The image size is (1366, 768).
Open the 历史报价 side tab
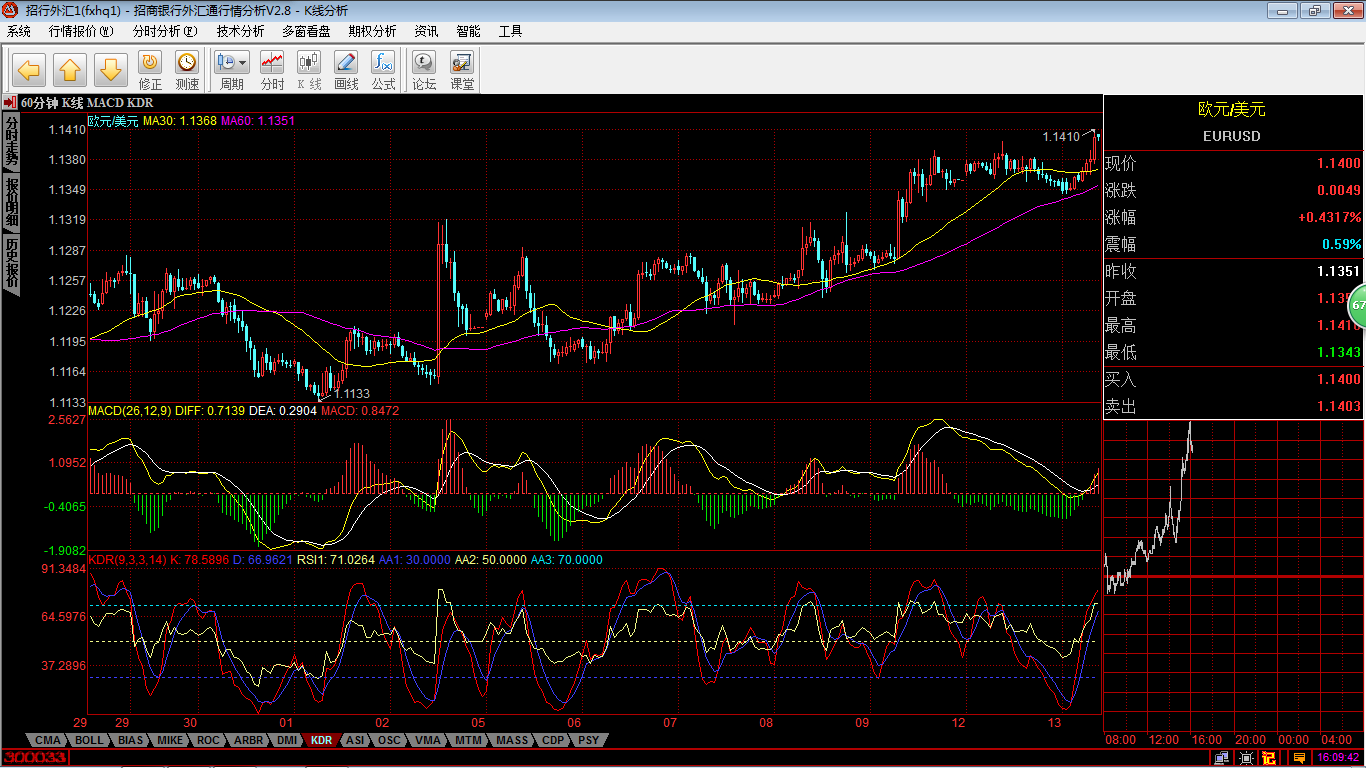click(x=11, y=262)
